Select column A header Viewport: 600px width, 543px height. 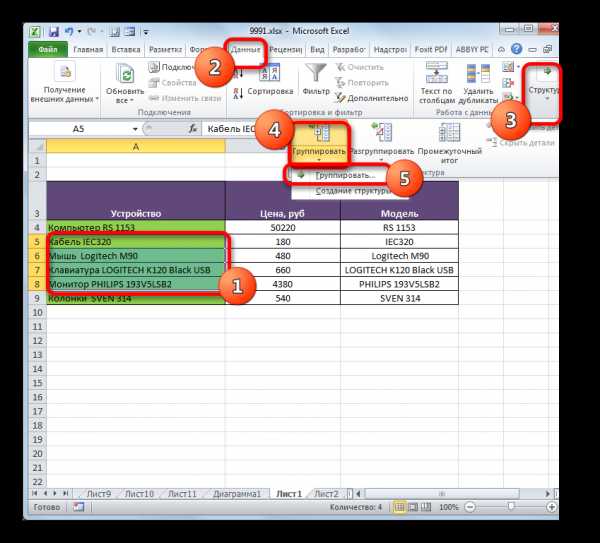click(136, 147)
